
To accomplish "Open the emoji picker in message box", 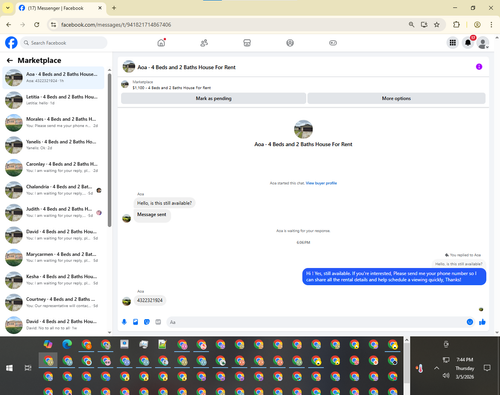I will (470, 322).
